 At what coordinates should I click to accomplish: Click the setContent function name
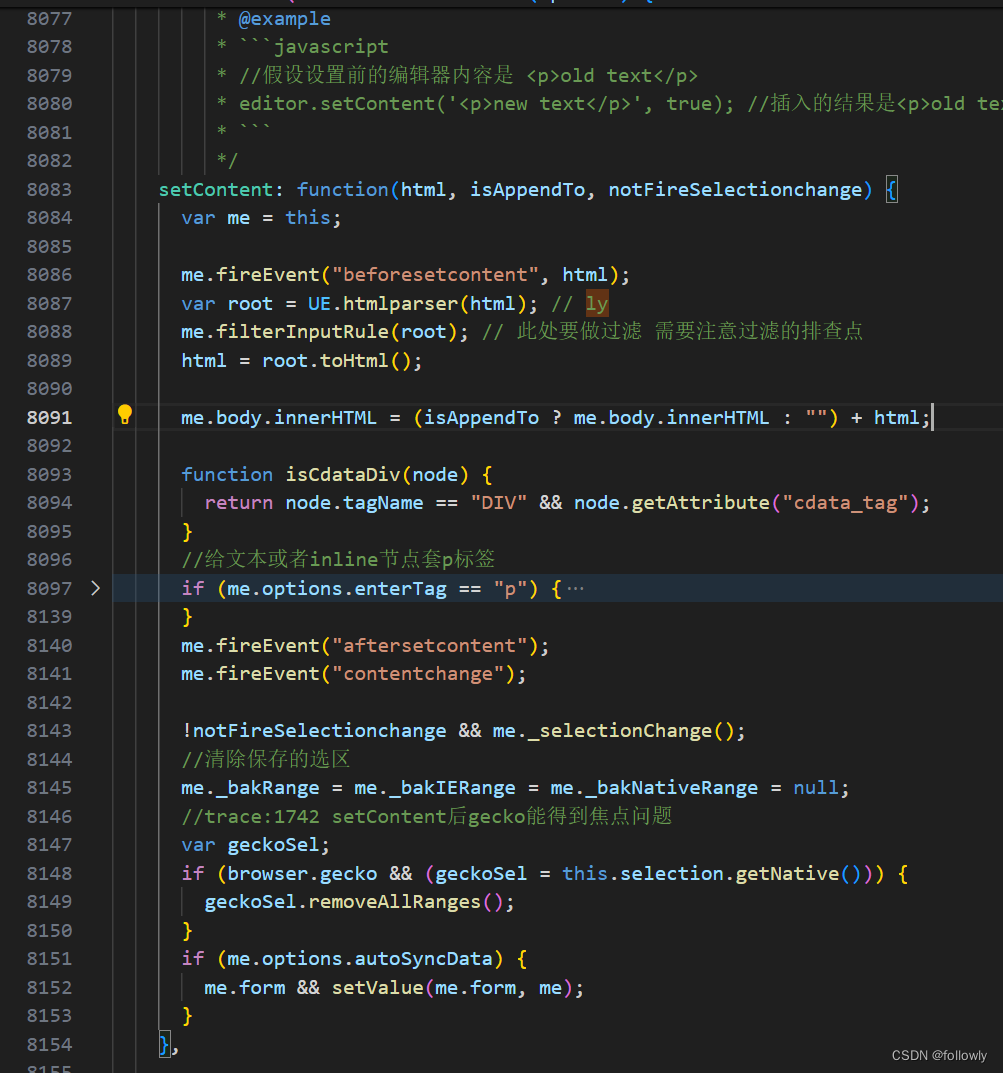216,190
